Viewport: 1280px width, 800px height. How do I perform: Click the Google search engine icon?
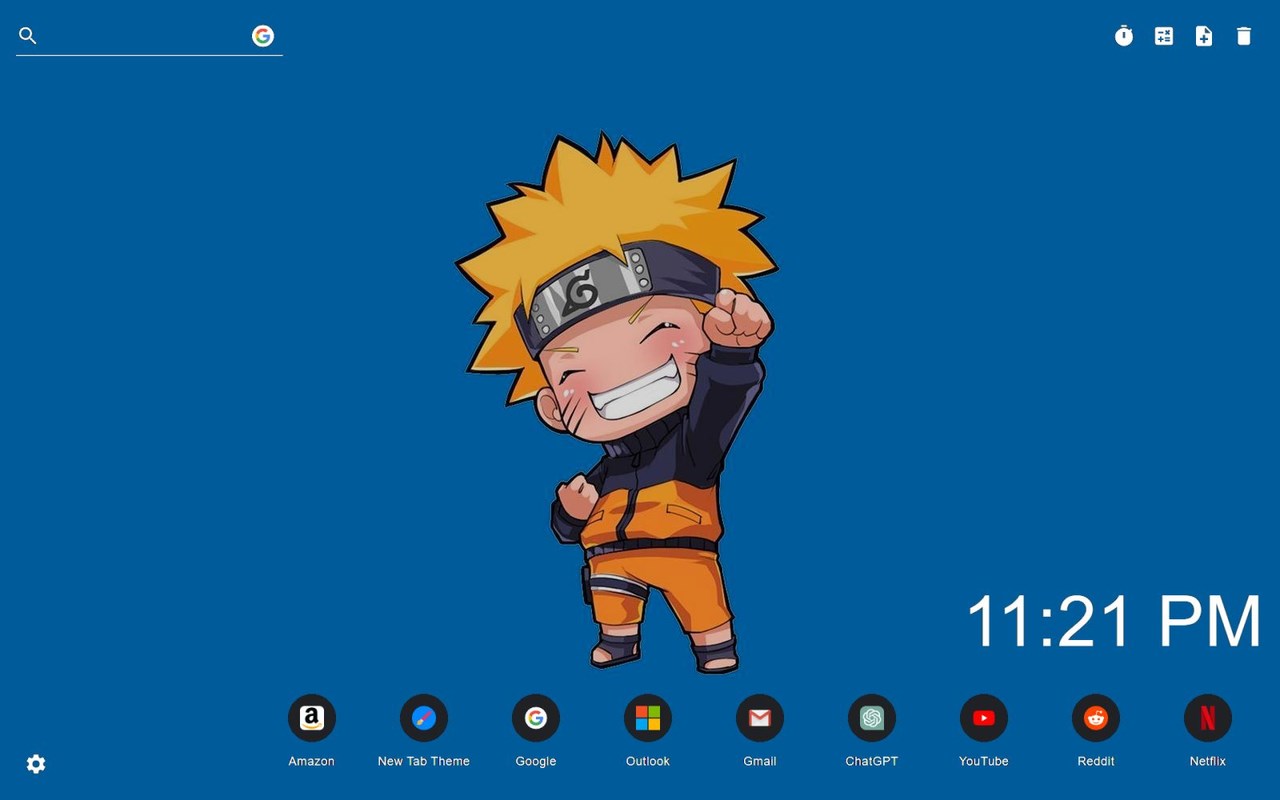pyautogui.click(x=263, y=36)
